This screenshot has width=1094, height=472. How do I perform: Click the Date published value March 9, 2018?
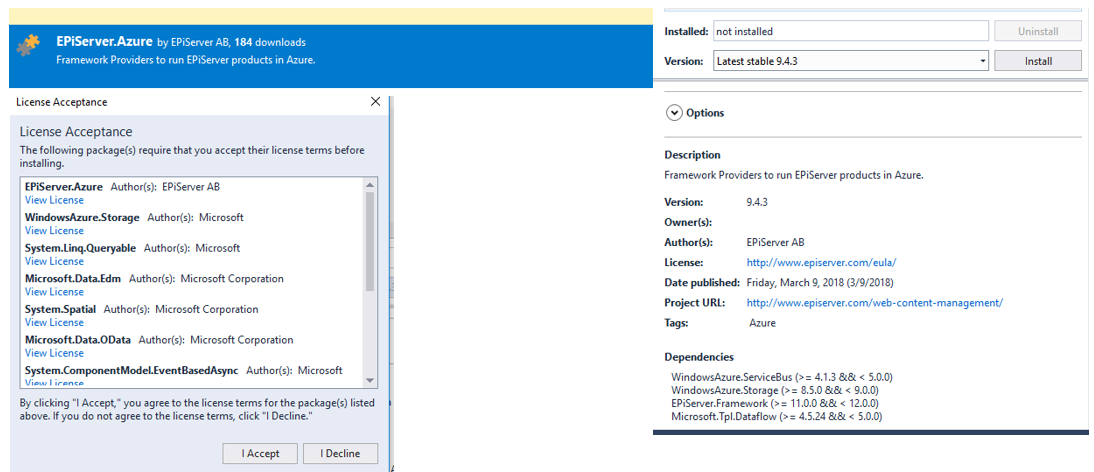(820, 283)
